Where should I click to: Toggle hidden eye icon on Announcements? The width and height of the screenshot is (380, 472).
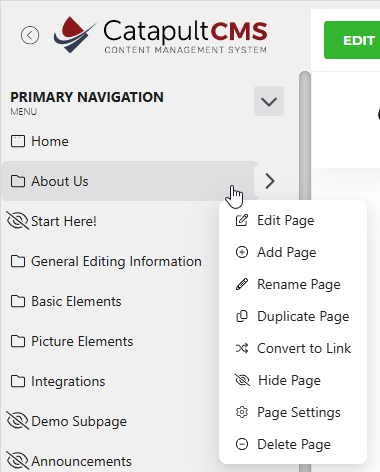[x=18, y=461]
